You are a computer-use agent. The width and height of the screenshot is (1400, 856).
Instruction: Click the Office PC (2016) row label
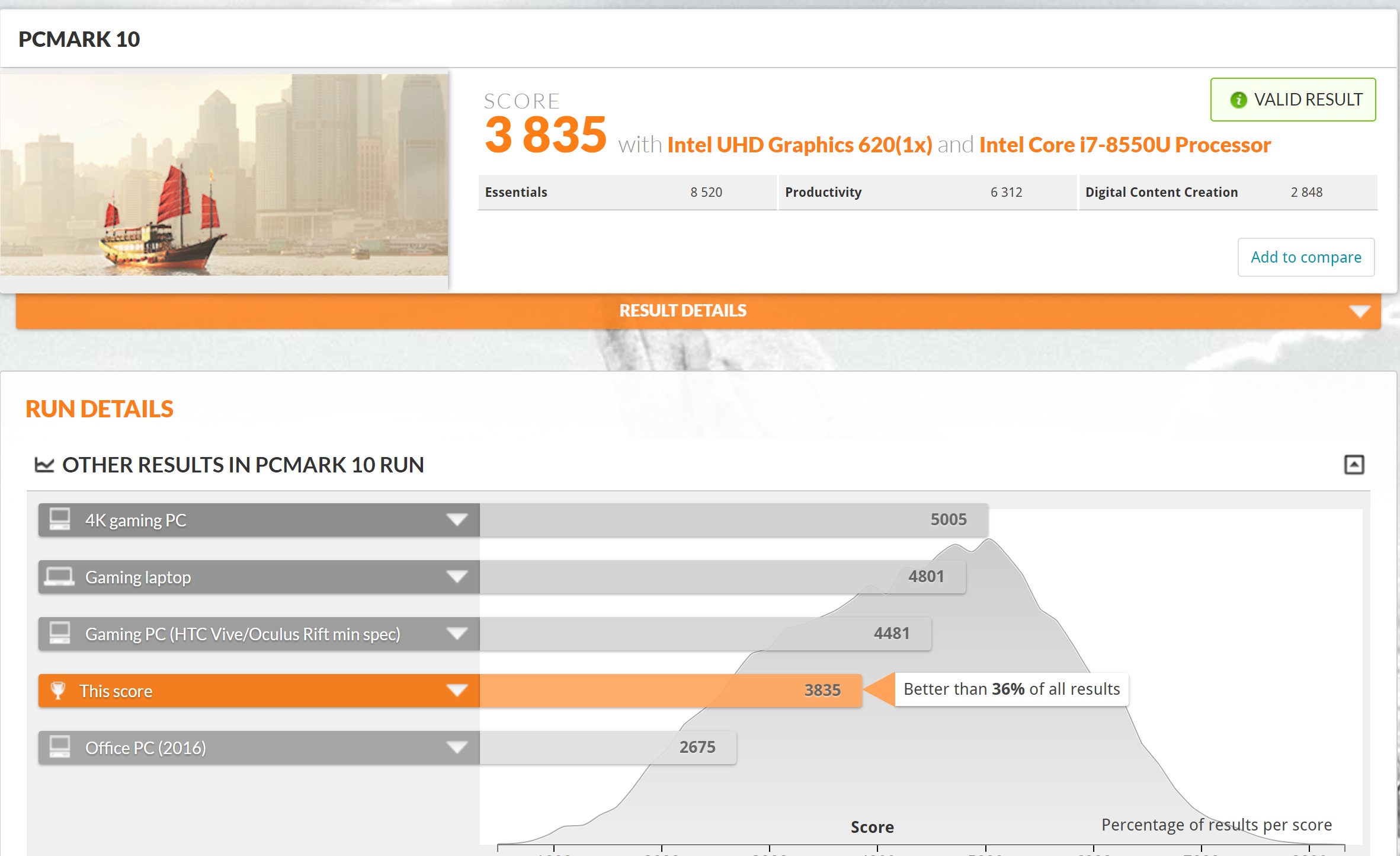click(x=146, y=748)
